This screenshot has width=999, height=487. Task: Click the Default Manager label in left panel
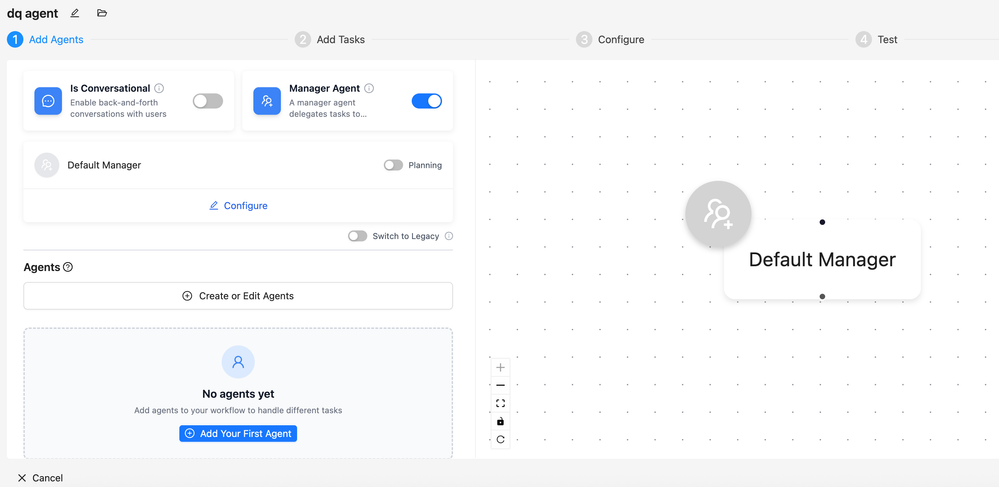pos(104,165)
